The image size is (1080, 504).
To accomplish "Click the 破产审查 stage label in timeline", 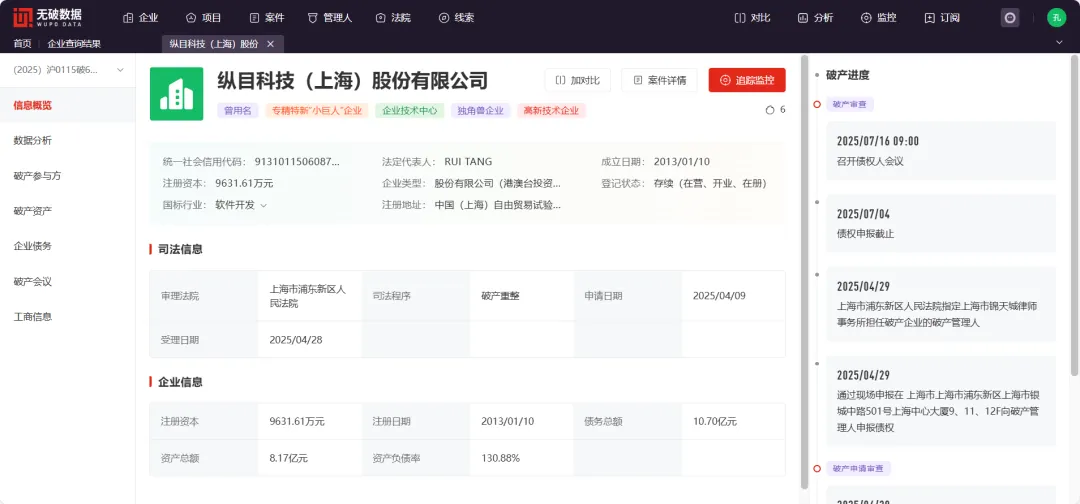I will click(850, 105).
